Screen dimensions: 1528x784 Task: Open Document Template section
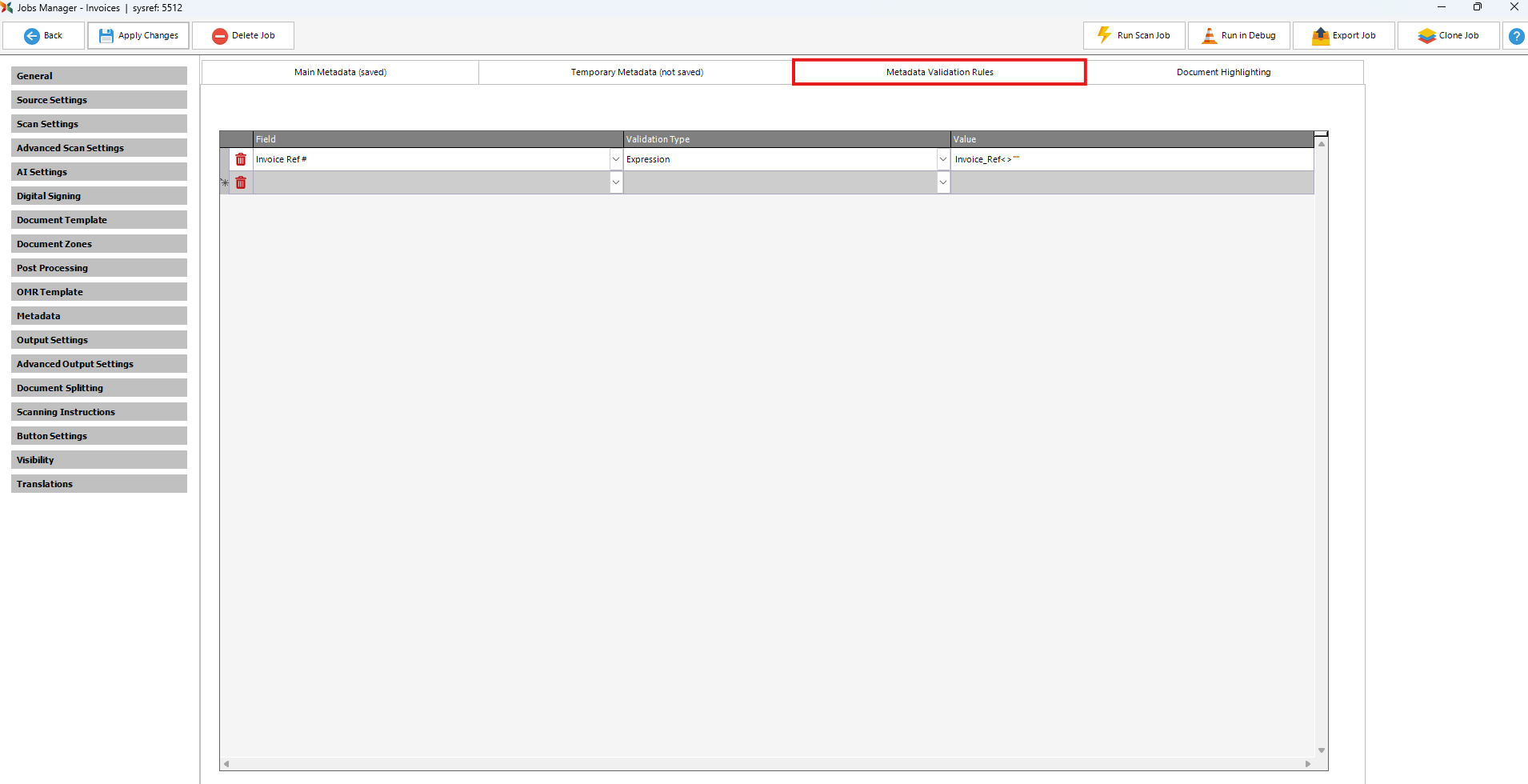tap(99, 220)
